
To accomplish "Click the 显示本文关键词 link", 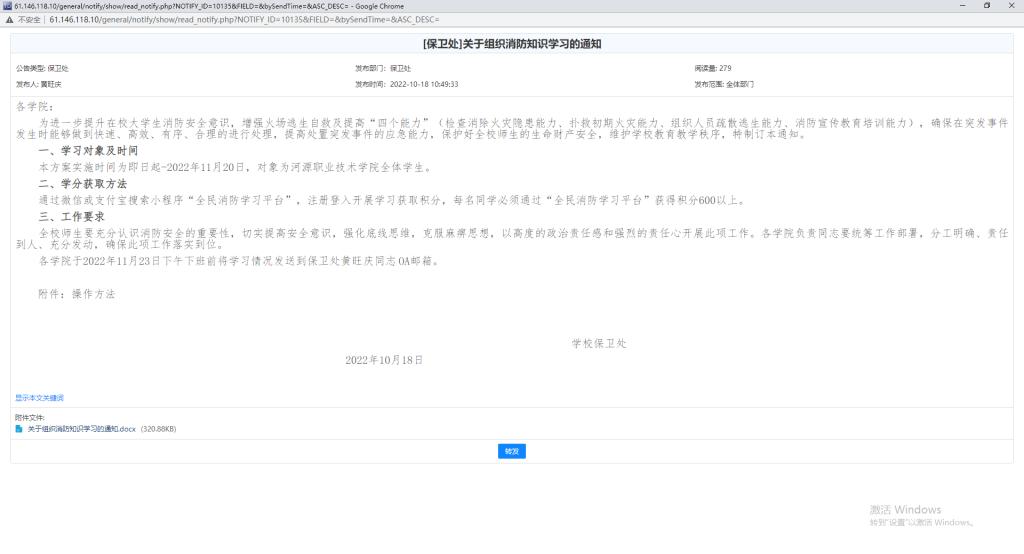I will [x=39, y=398].
